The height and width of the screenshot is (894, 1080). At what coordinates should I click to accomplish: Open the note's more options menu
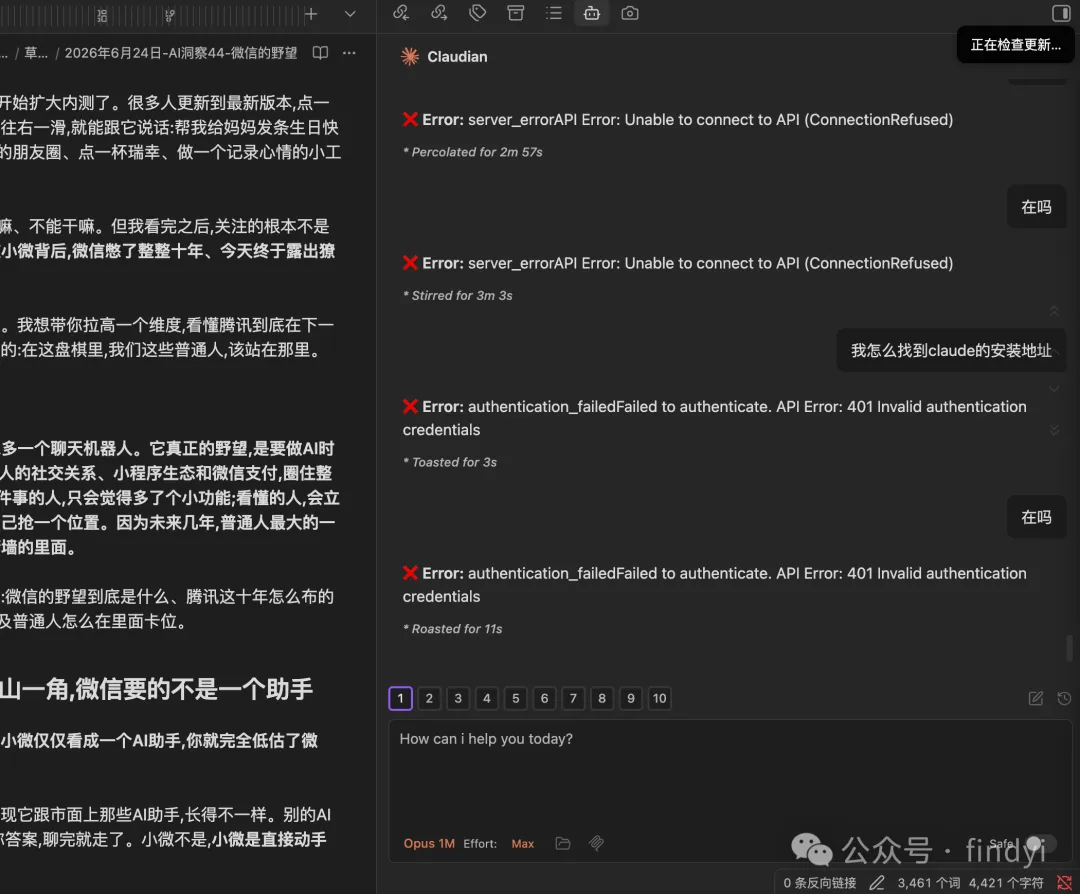pyautogui.click(x=349, y=53)
